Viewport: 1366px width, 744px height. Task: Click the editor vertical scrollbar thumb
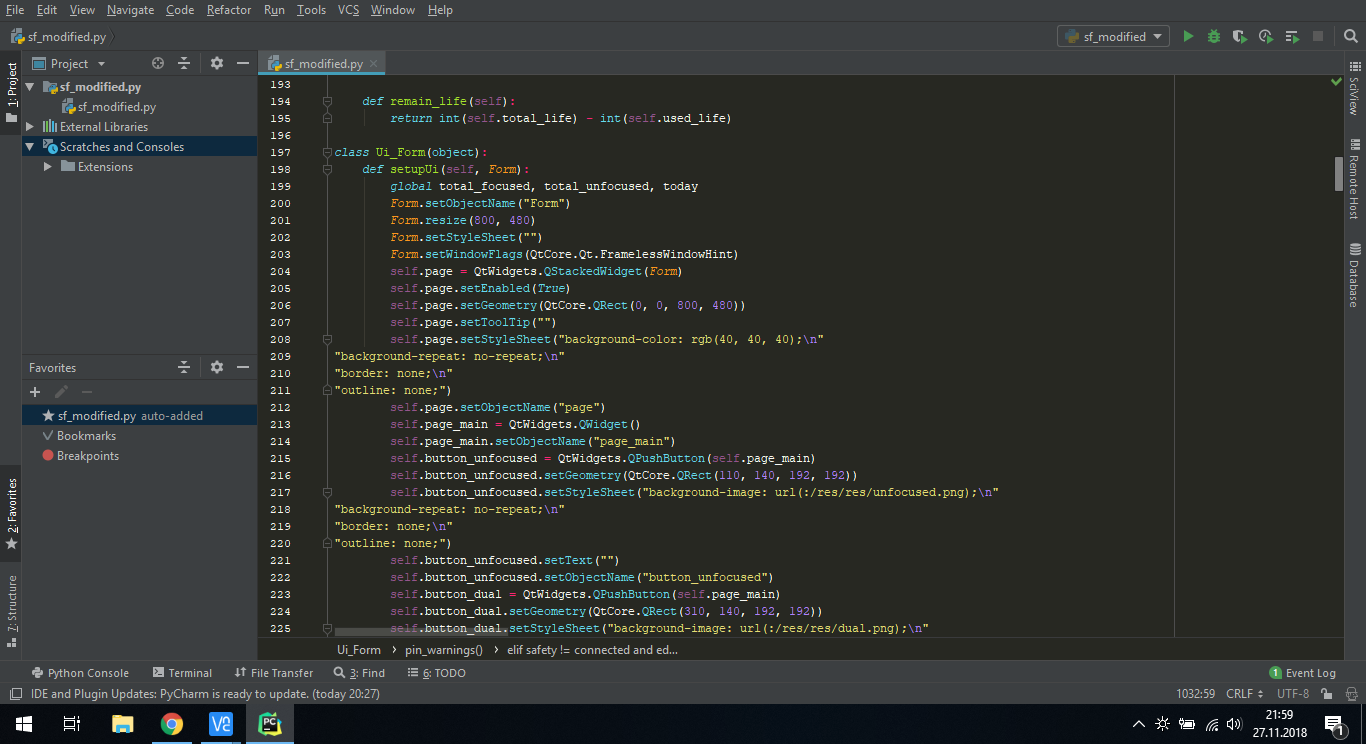coord(1339,173)
